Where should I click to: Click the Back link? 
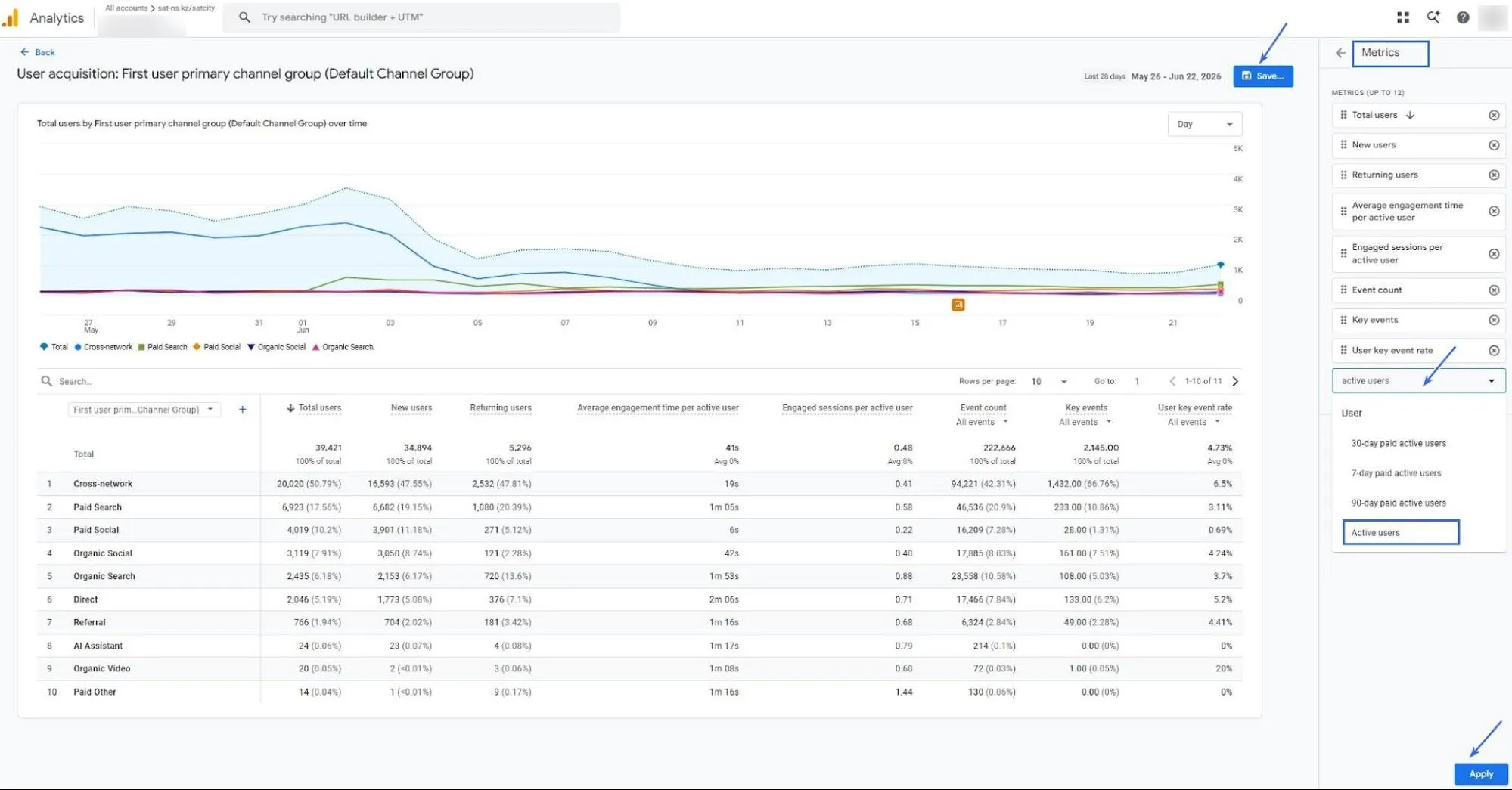[38, 52]
